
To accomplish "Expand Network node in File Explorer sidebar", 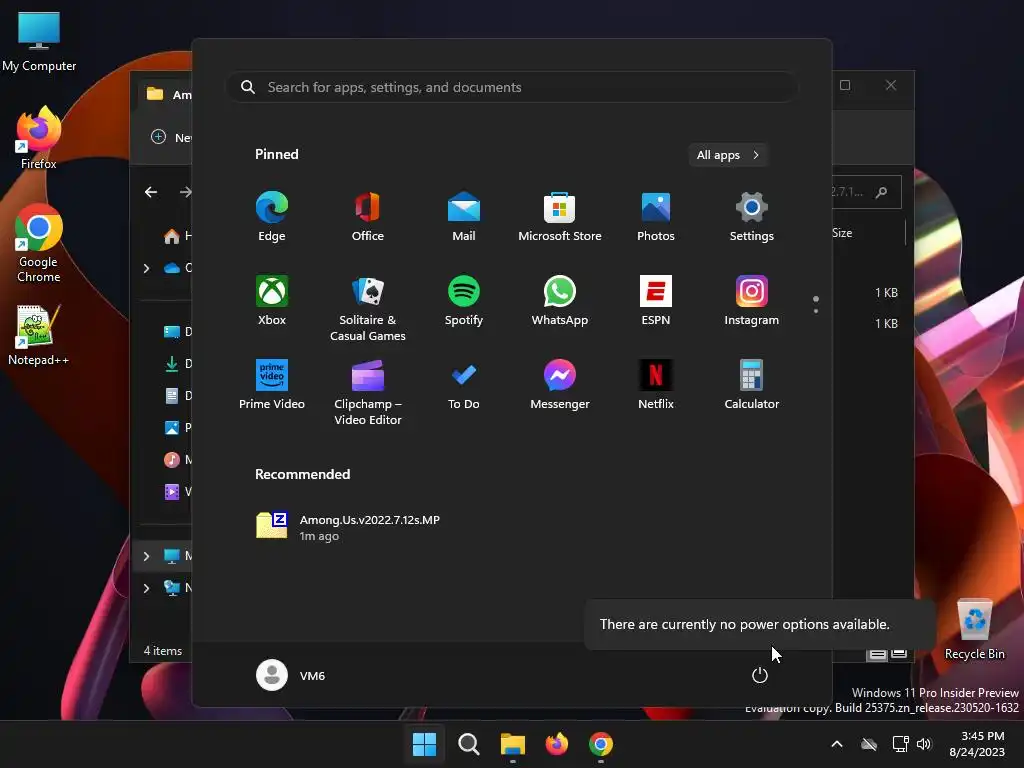I will tap(146, 588).
